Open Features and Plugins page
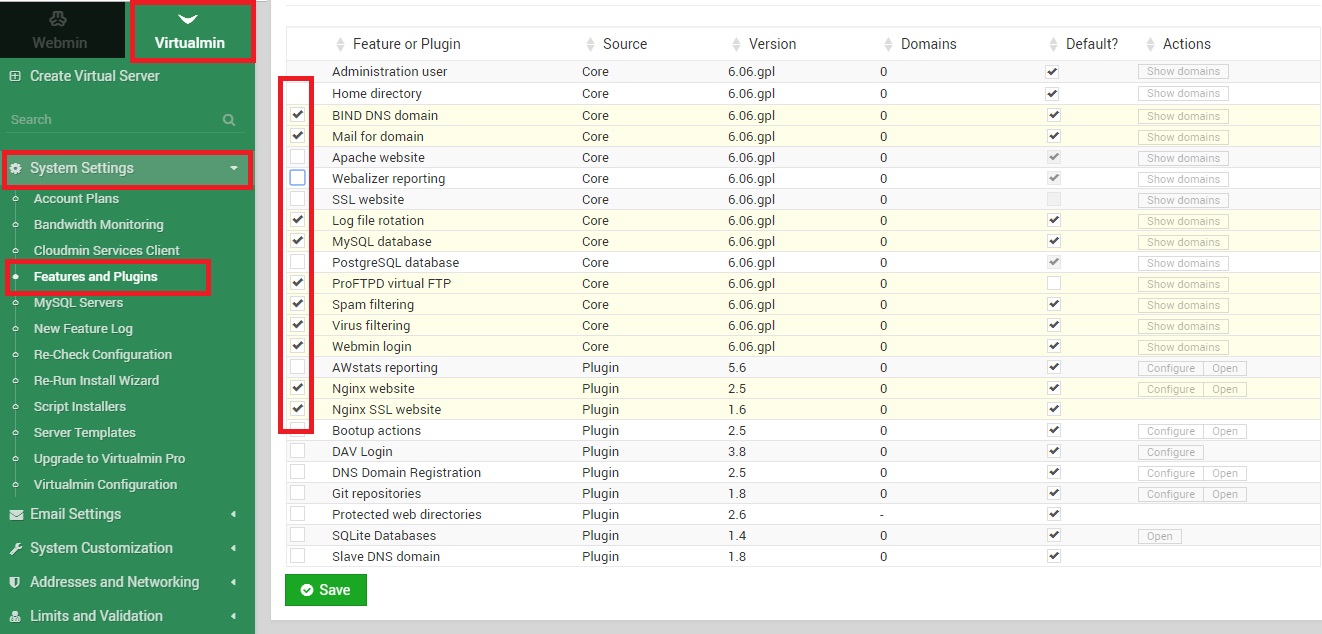 (95, 276)
